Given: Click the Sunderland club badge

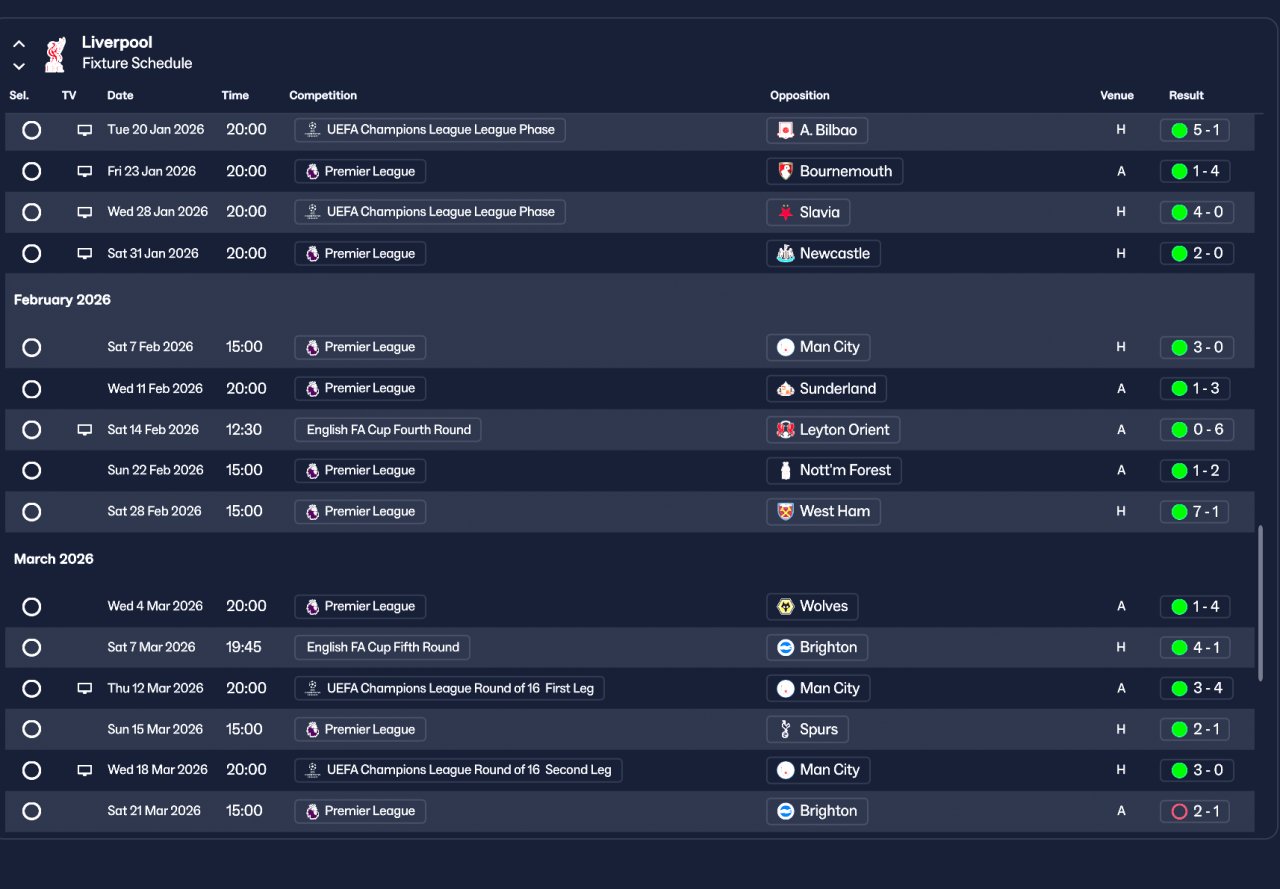Looking at the screenshot, I should [x=785, y=388].
